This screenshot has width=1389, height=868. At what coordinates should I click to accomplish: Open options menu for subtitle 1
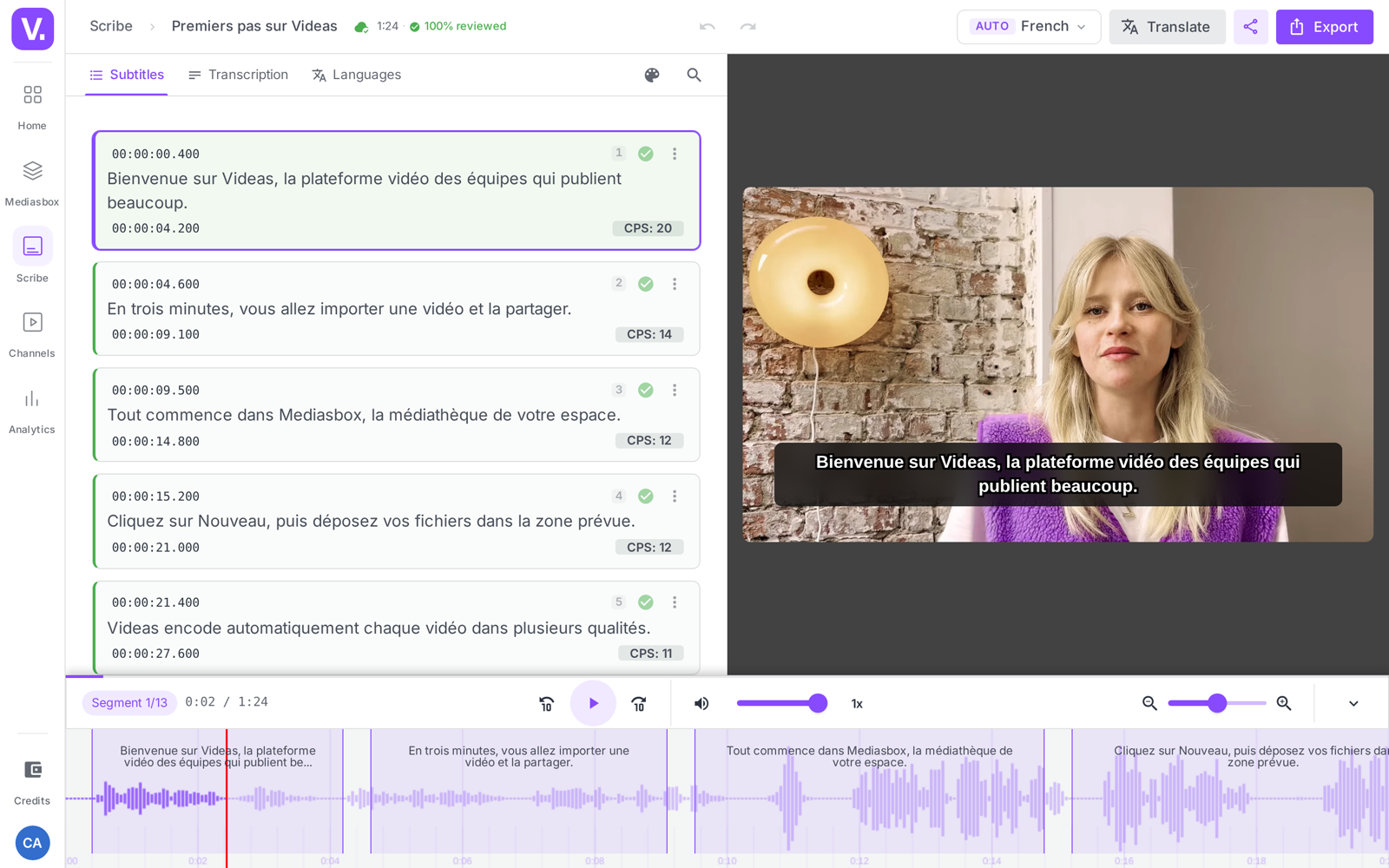pyautogui.click(x=675, y=154)
